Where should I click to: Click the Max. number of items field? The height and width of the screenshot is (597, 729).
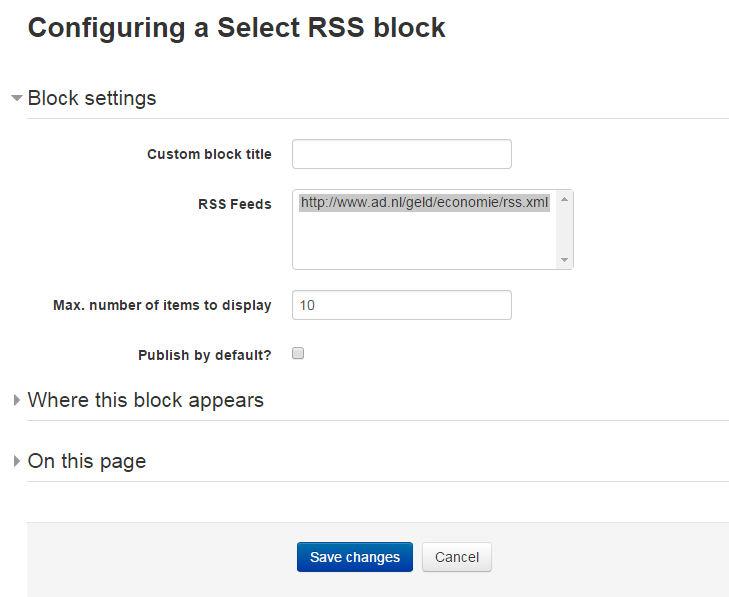(402, 305)
